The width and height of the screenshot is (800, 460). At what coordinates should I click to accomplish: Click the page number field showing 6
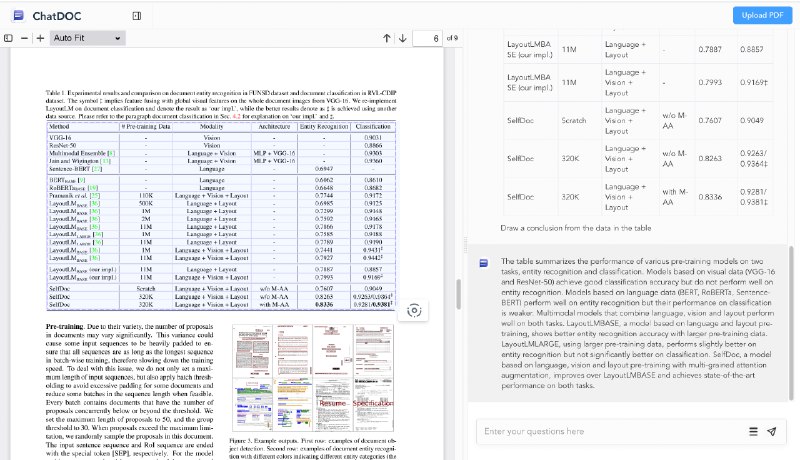(427, 38)
